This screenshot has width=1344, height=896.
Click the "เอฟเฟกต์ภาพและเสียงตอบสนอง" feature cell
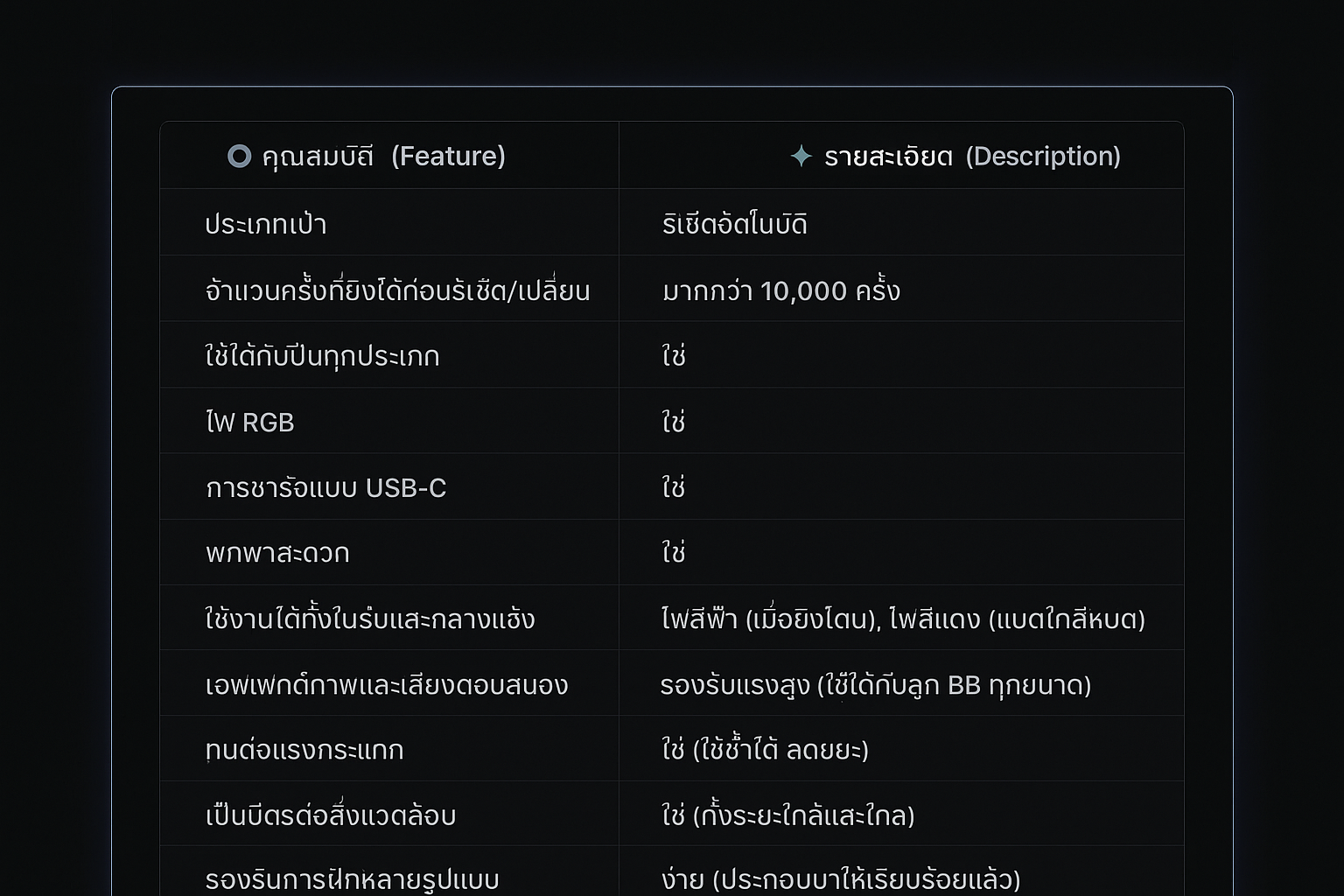[387, 684]
